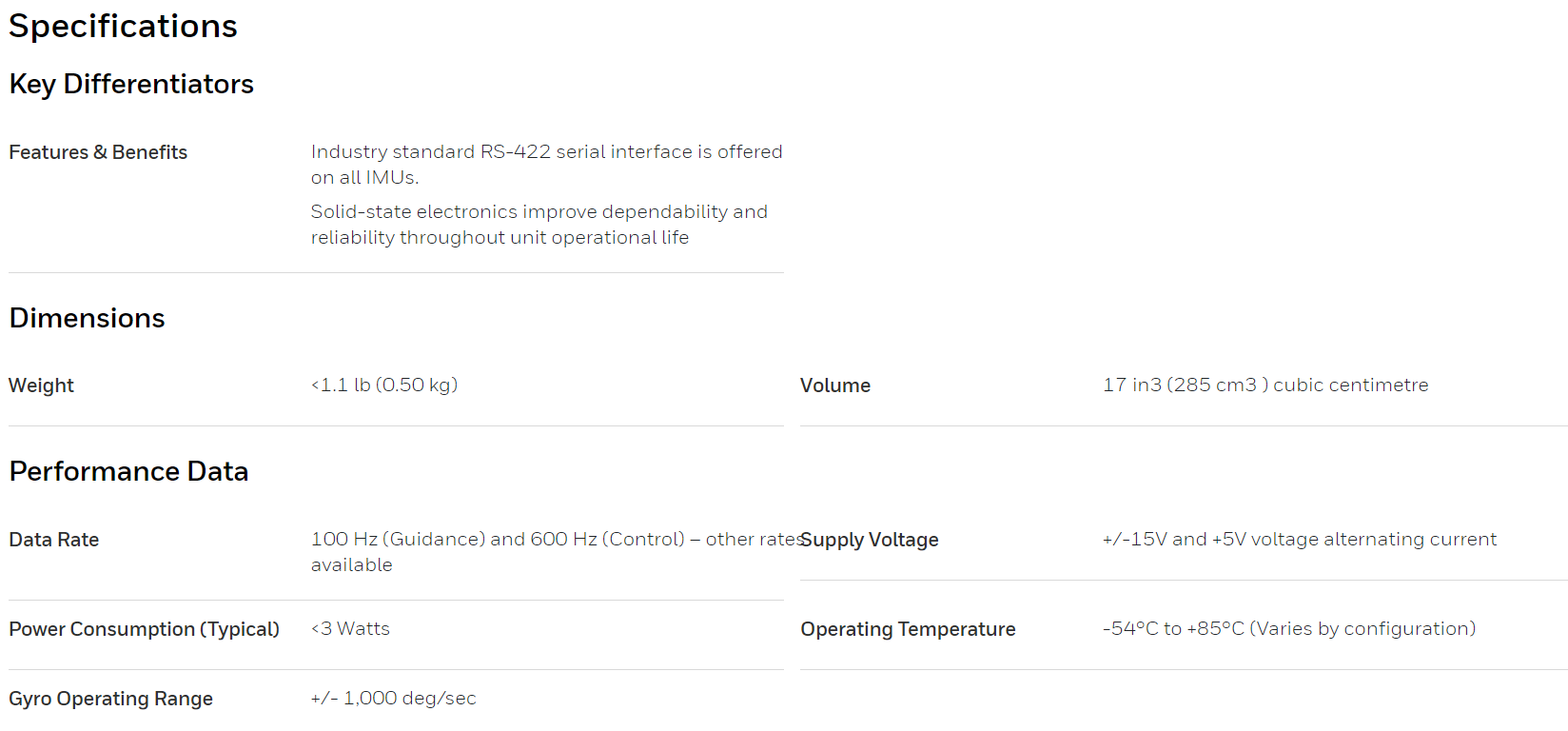This screenshot has height=731, width=1568.
Task: Click the Supply Voltage label
Action: point(870,540)
